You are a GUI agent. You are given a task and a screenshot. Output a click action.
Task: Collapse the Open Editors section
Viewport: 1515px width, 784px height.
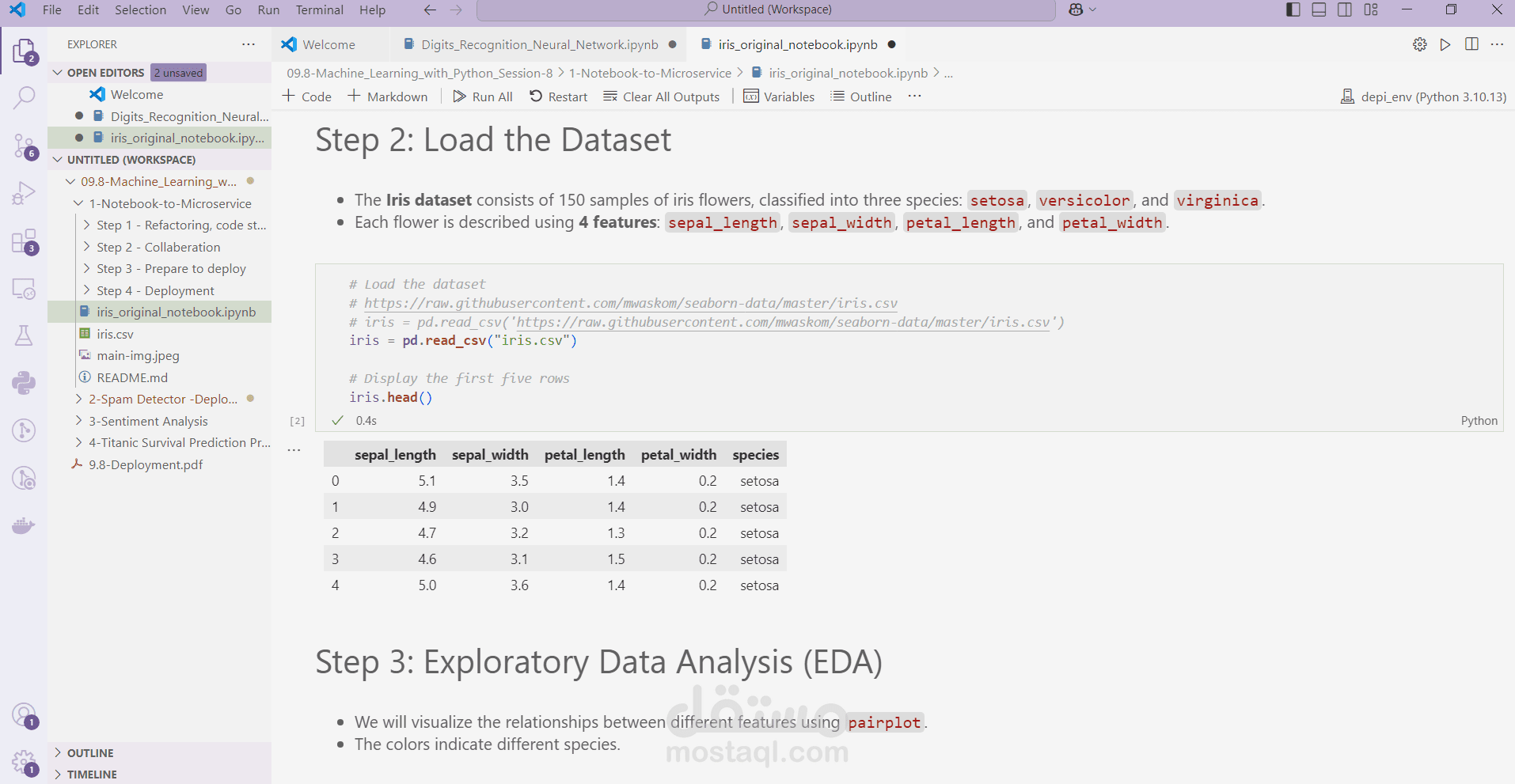pyautogui.click(x=57, y=72)
